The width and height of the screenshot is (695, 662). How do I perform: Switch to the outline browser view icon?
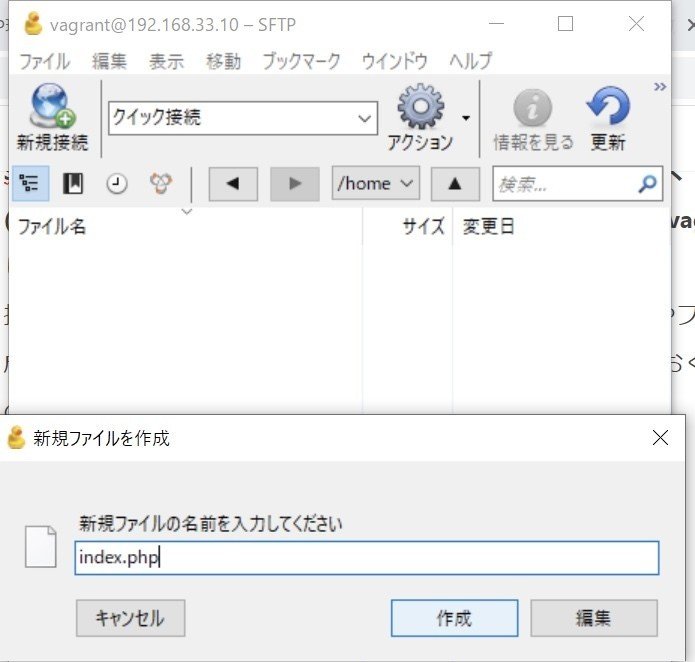point(31,183)
